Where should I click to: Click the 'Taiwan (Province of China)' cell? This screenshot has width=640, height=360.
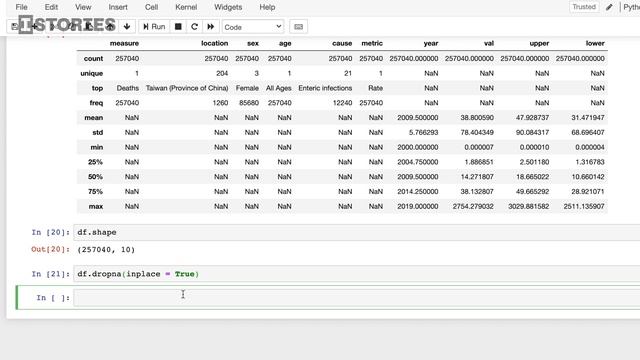(187, 88)
